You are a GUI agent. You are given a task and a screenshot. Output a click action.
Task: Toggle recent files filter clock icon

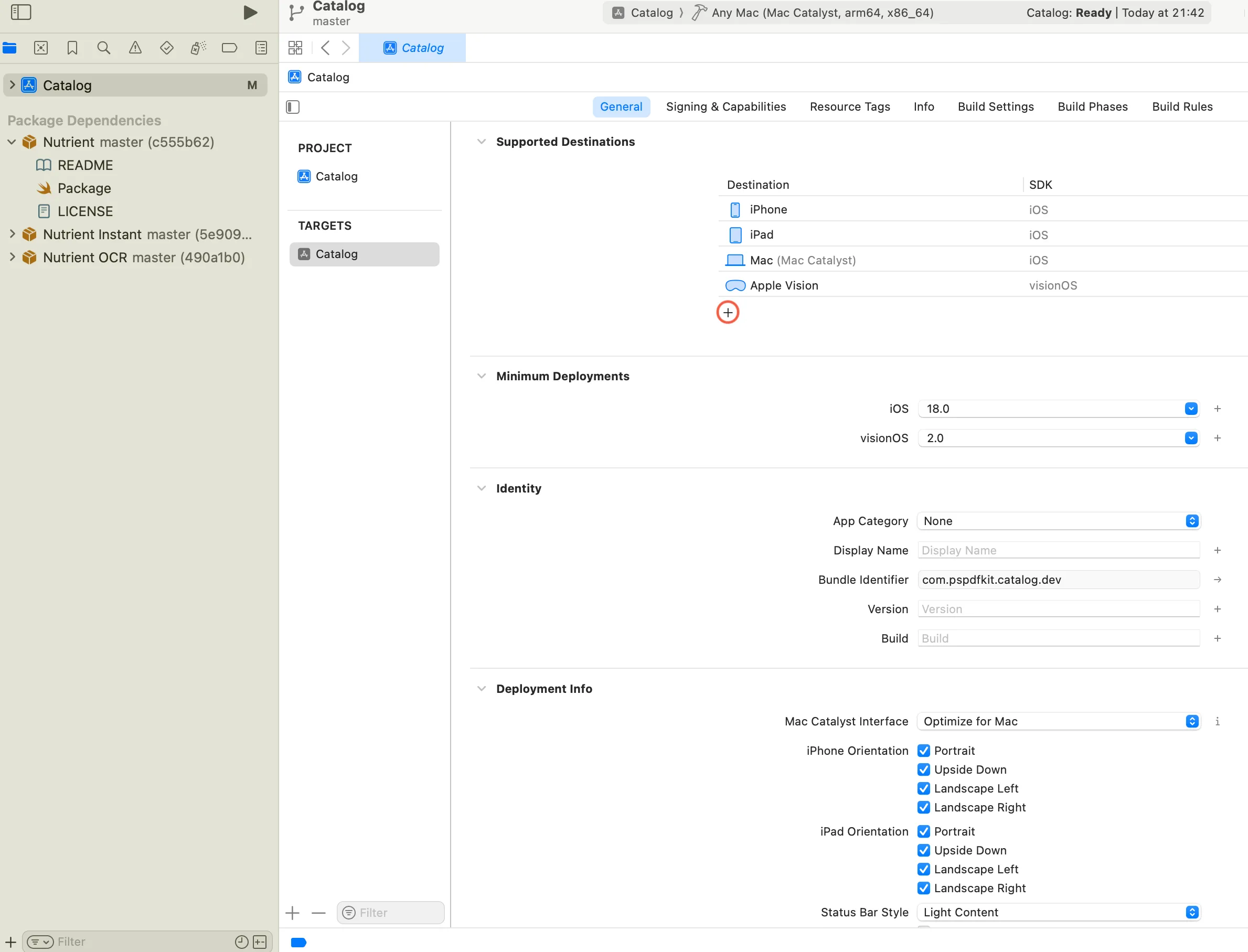pyautogui.click(x=241, y=941)
